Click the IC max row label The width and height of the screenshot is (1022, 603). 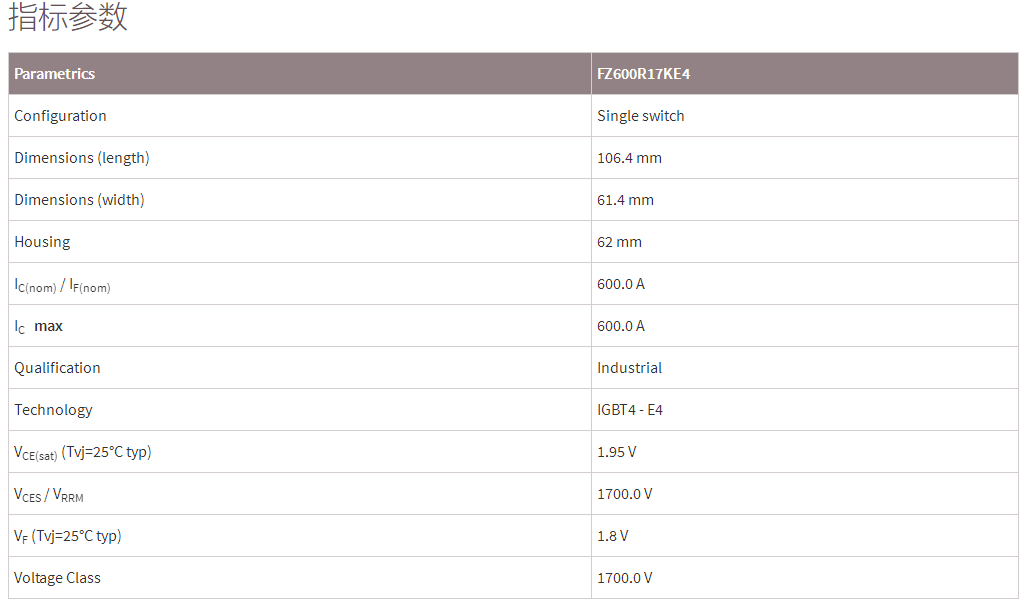pyautogui.click(x=39, y=327)
